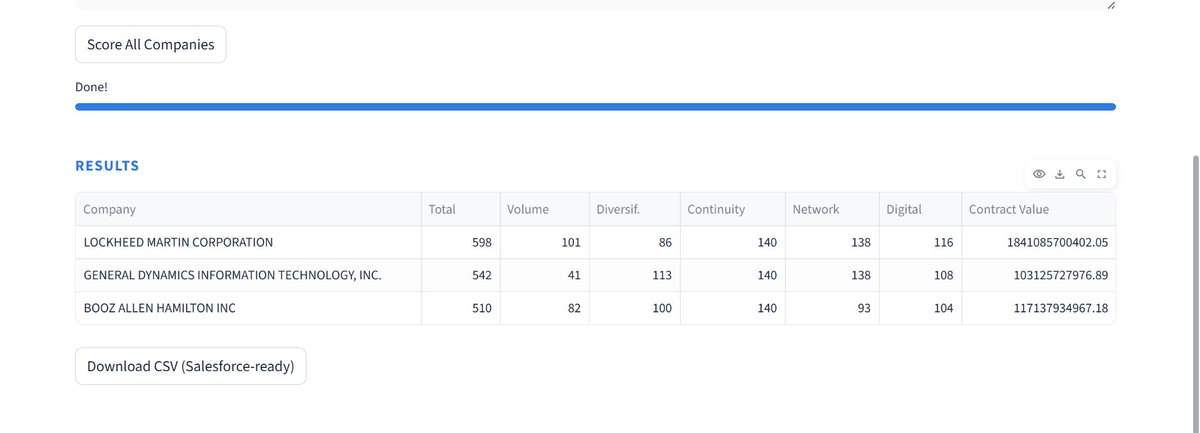1200x433 pixels.
Task: Grab the text area resize handle
Action: 1111,5
